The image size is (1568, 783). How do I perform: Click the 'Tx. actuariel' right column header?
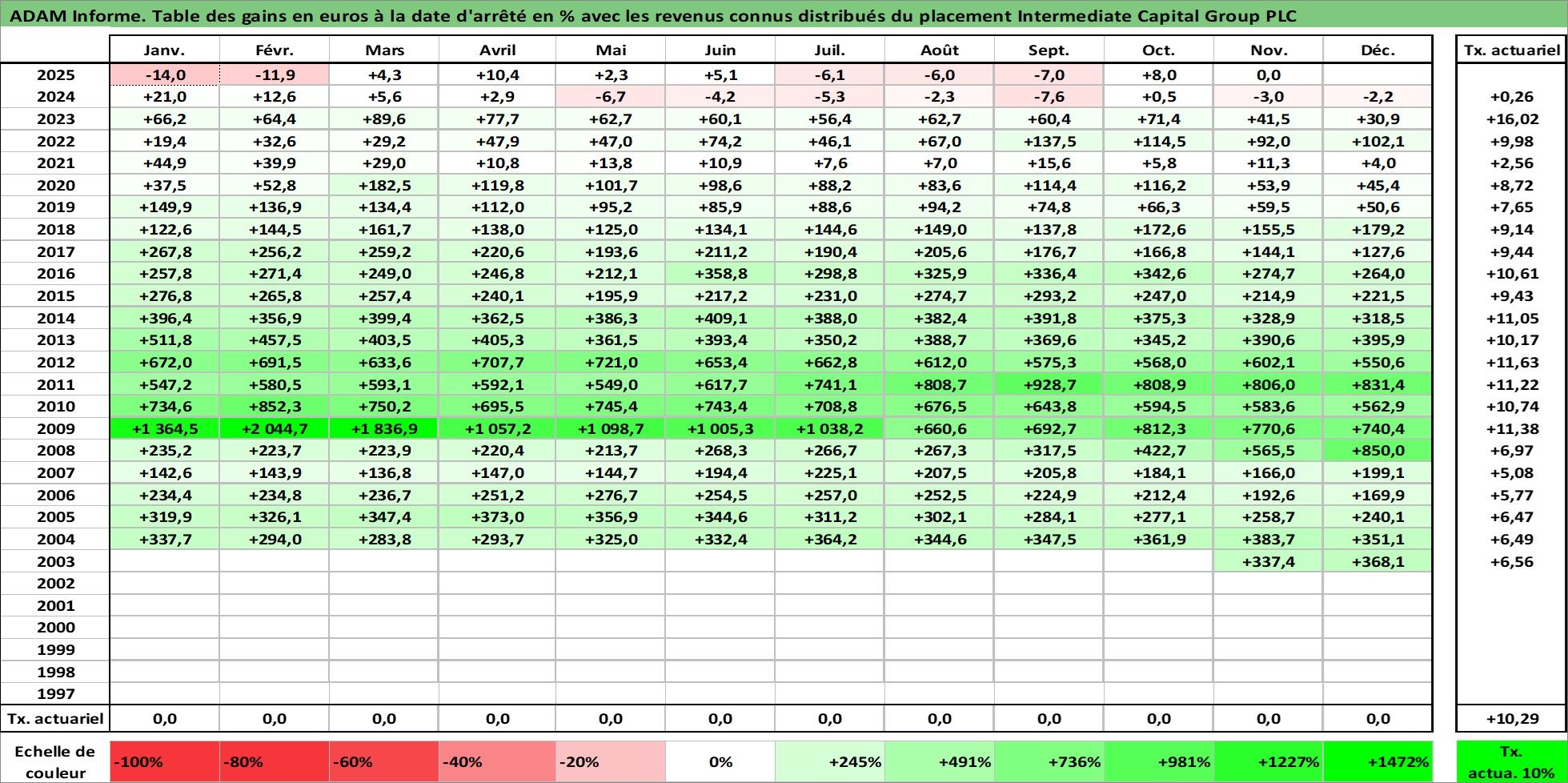pyautogui.click(x=1511, y=50)
